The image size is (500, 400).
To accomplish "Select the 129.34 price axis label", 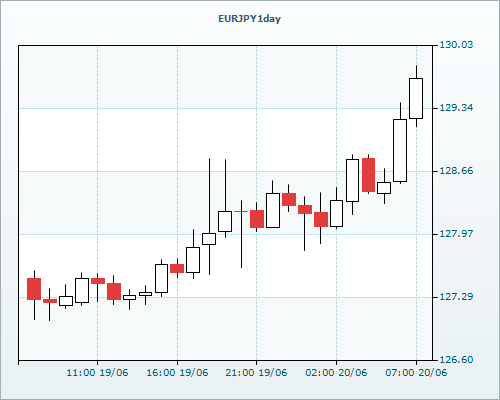I will coord(456,108).
